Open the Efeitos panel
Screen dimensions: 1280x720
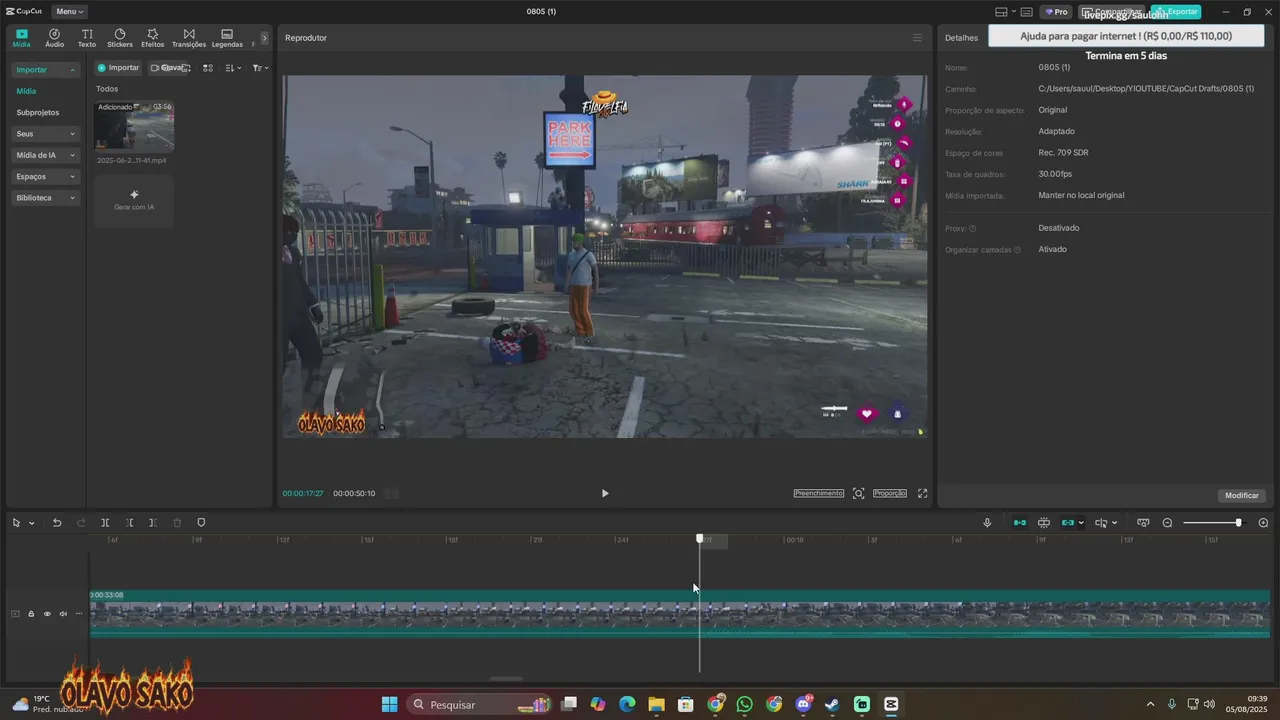coord(153,38)
